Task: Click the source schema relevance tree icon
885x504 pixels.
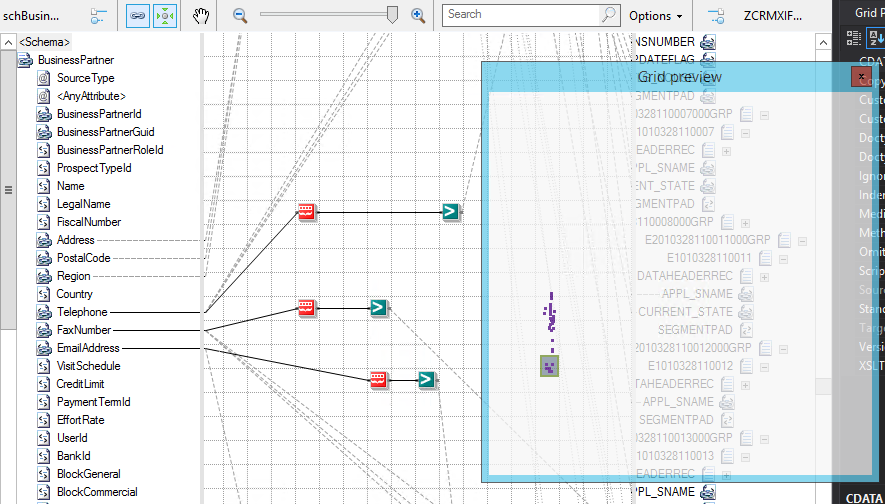Action: [x=98, y=16]
